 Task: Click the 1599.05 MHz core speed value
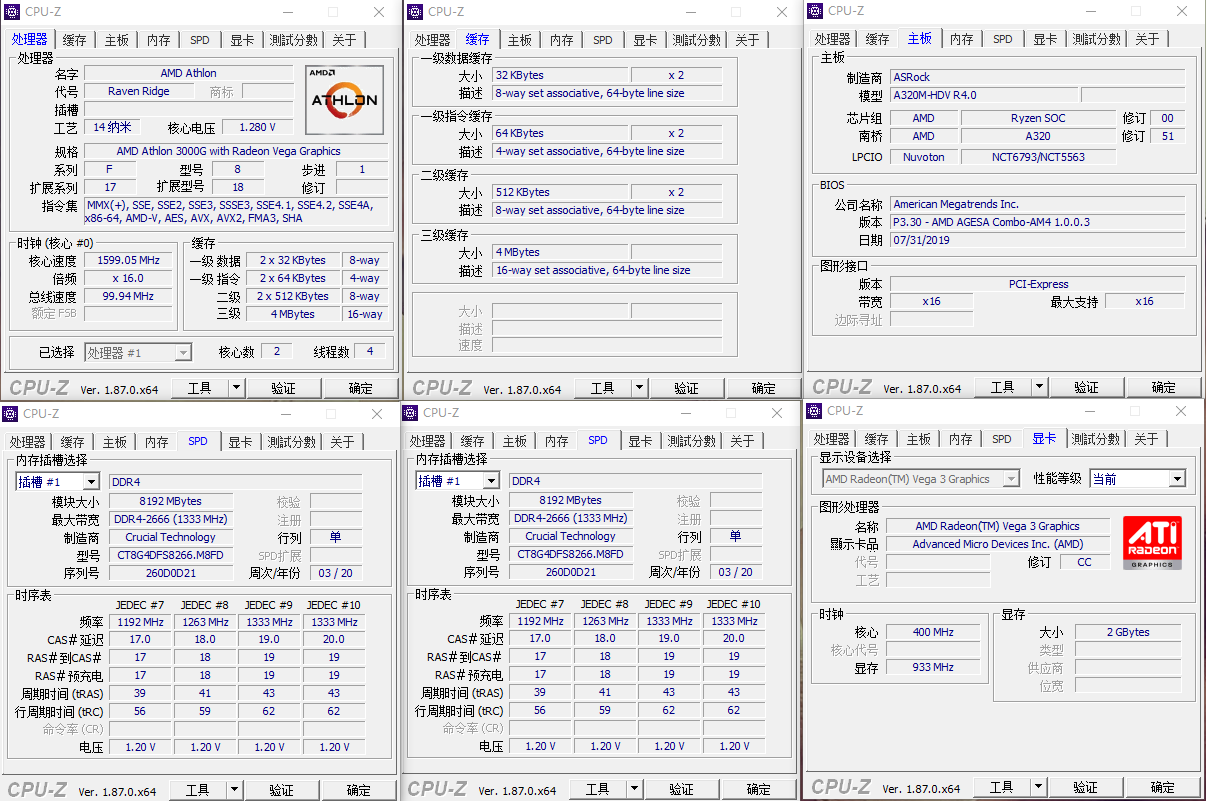coord(128,260)
